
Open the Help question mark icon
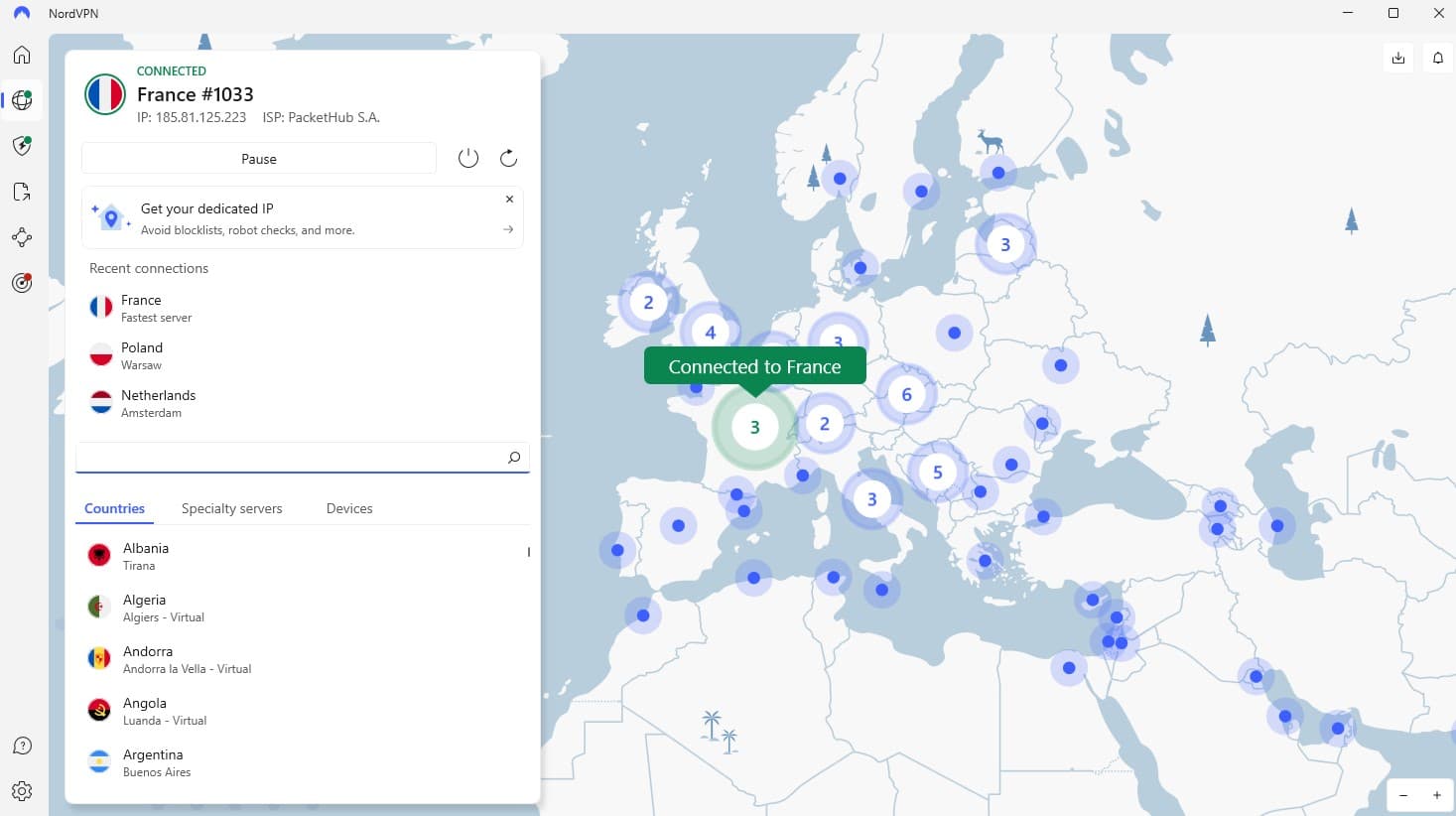pyautogui.click(x=22, y=746)
